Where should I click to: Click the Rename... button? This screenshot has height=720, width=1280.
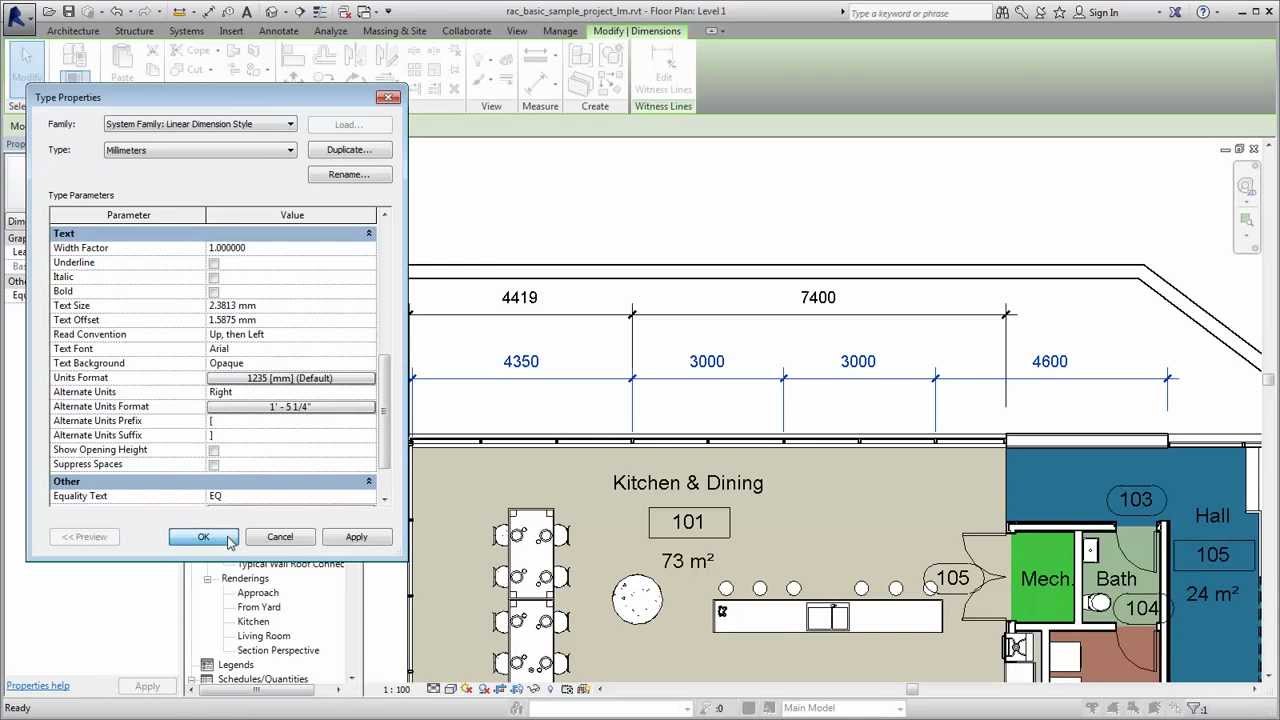point(349,175)
